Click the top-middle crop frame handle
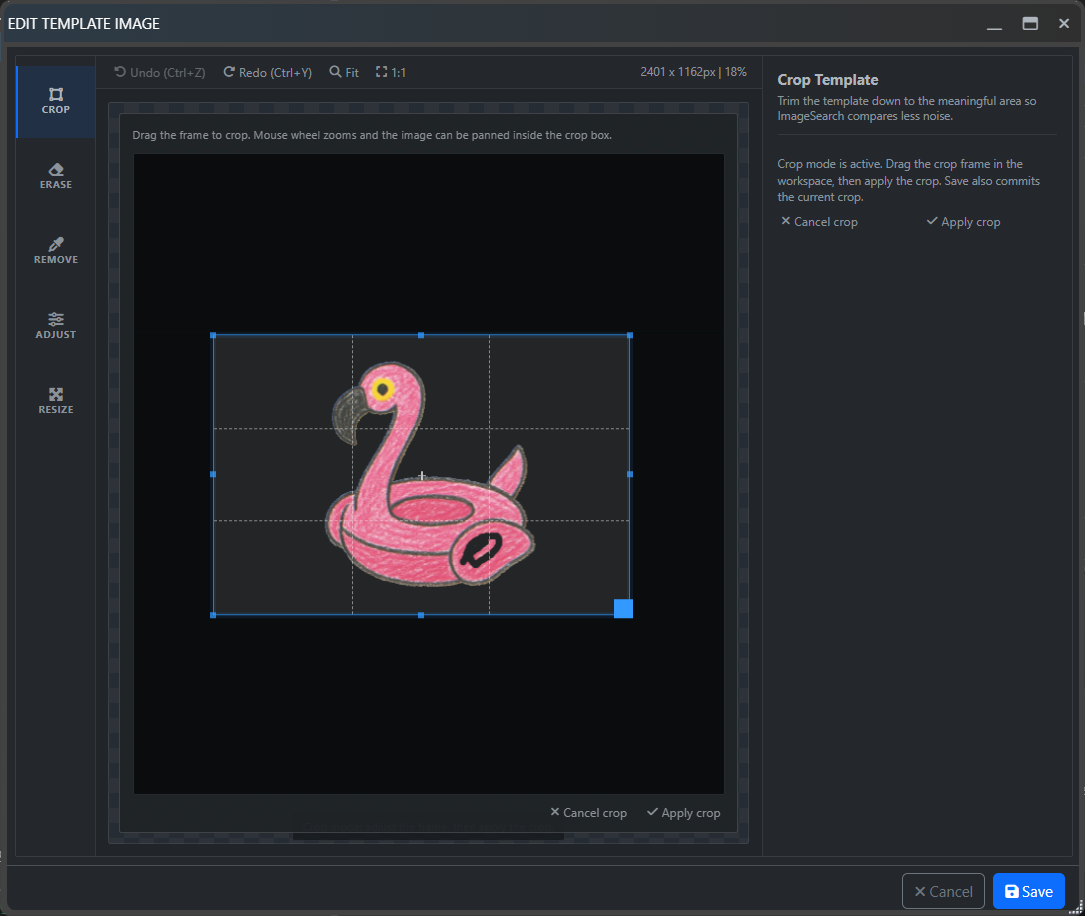 pyautogui.click(x=421, y=335)
